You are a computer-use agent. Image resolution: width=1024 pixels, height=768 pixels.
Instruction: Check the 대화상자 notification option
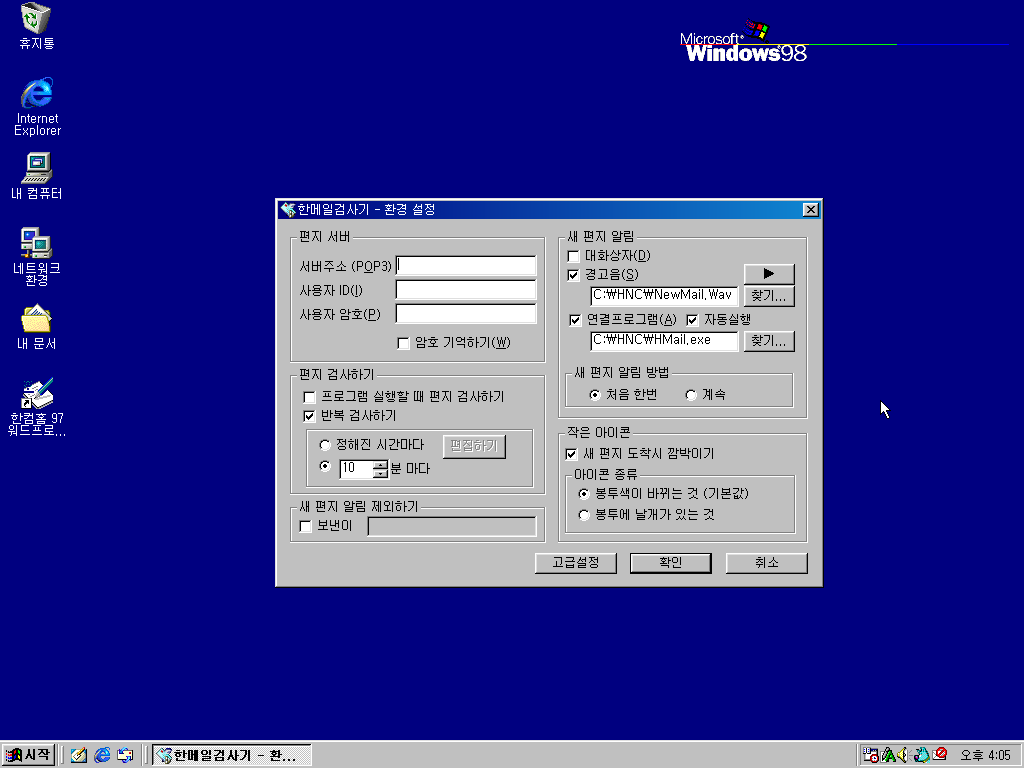pyautogui.click(x=573, y=256)
